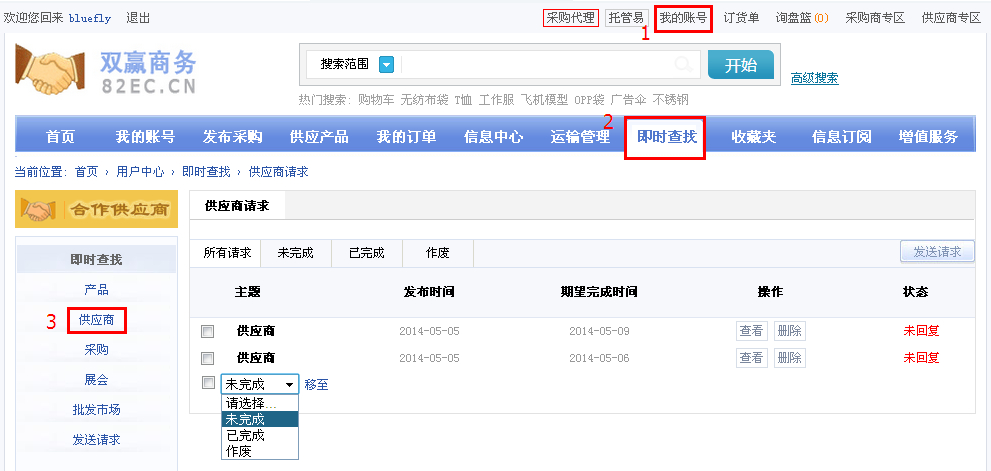This screenshot has width=991, height=471.
Task: Click the magnifier icon in search box
Action: [683, 65]
